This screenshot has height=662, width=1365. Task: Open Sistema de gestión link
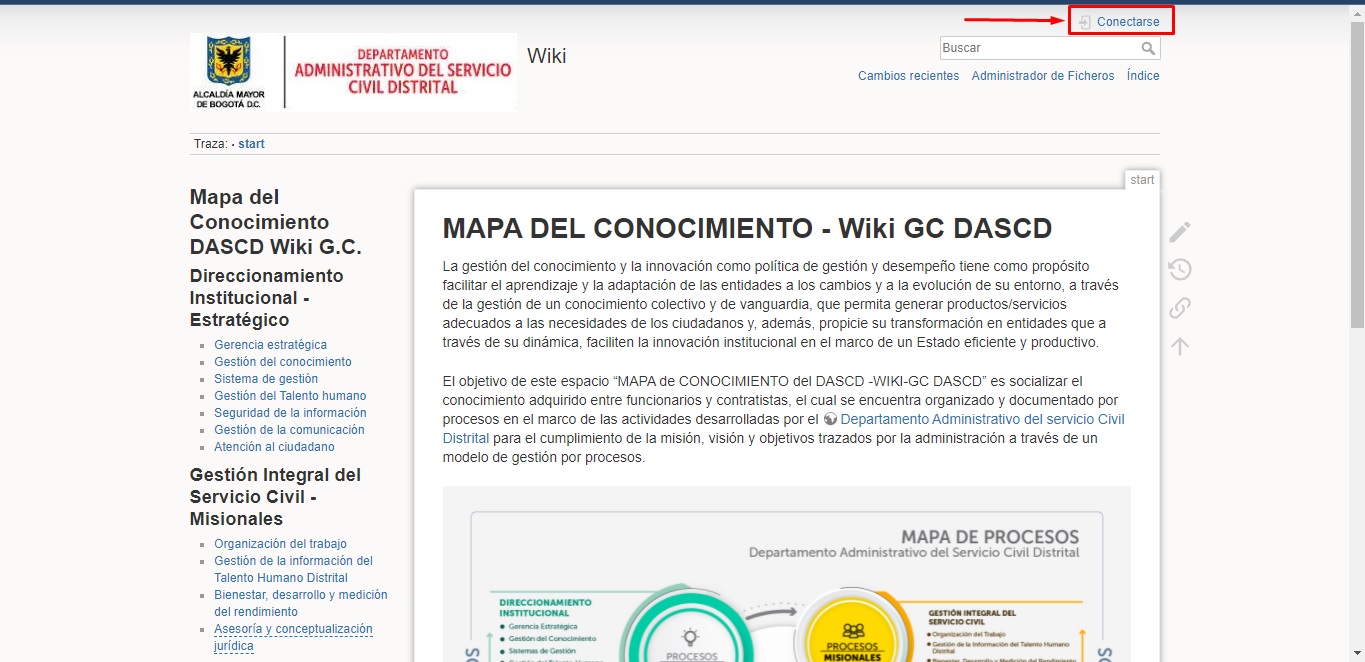point(266,379)
